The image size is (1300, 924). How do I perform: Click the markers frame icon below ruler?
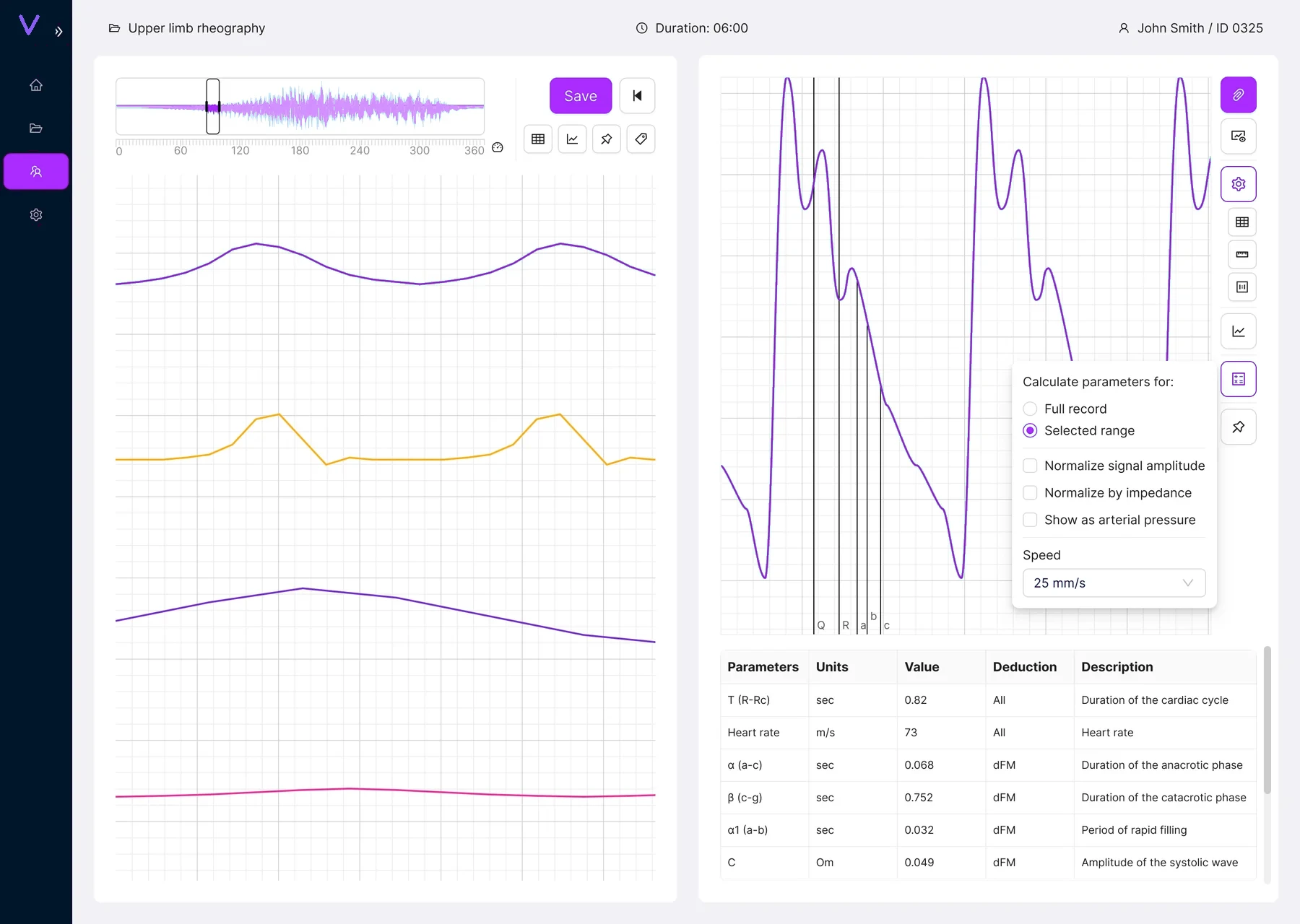pos(1242,287)
